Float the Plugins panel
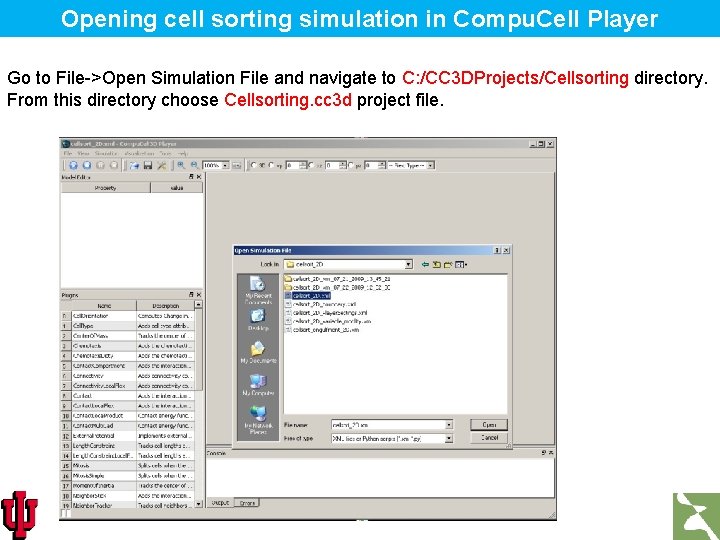The width and height of the screenshot is (720, 540). [x=191, y=294]
